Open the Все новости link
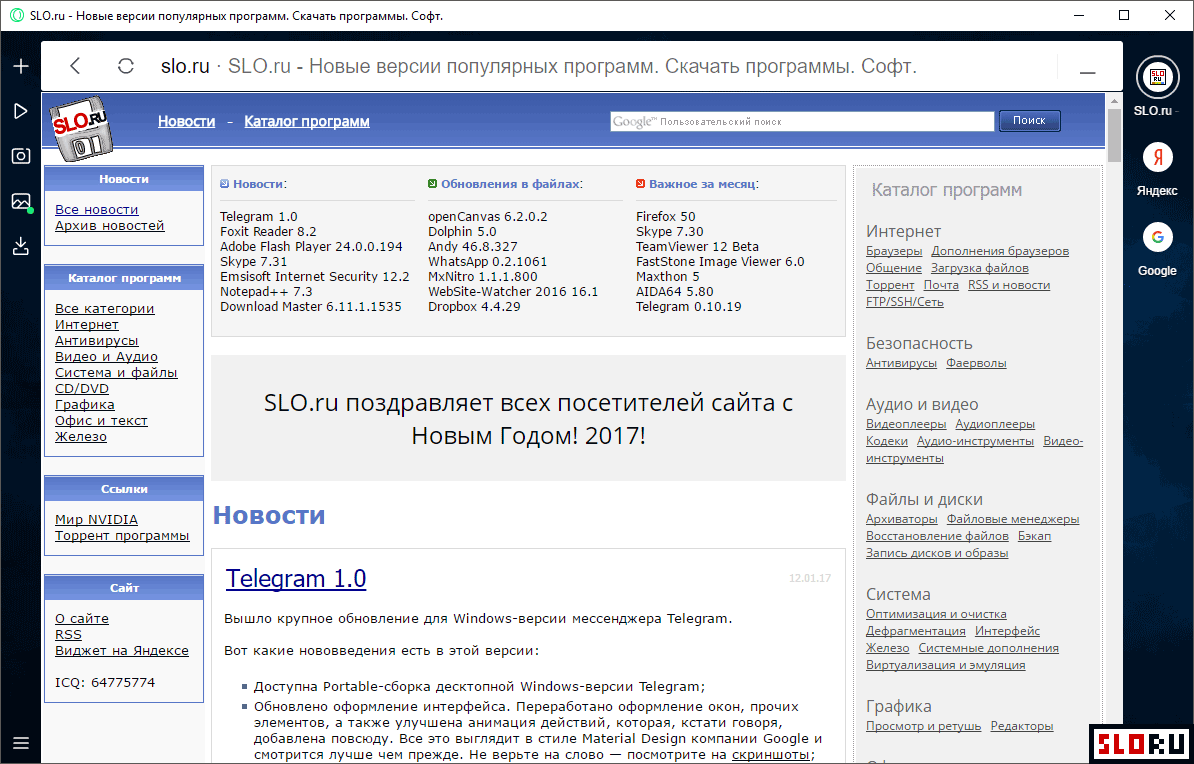Image resolution: width=1194 pixels, height=764 pixels. tap(97, 209)
